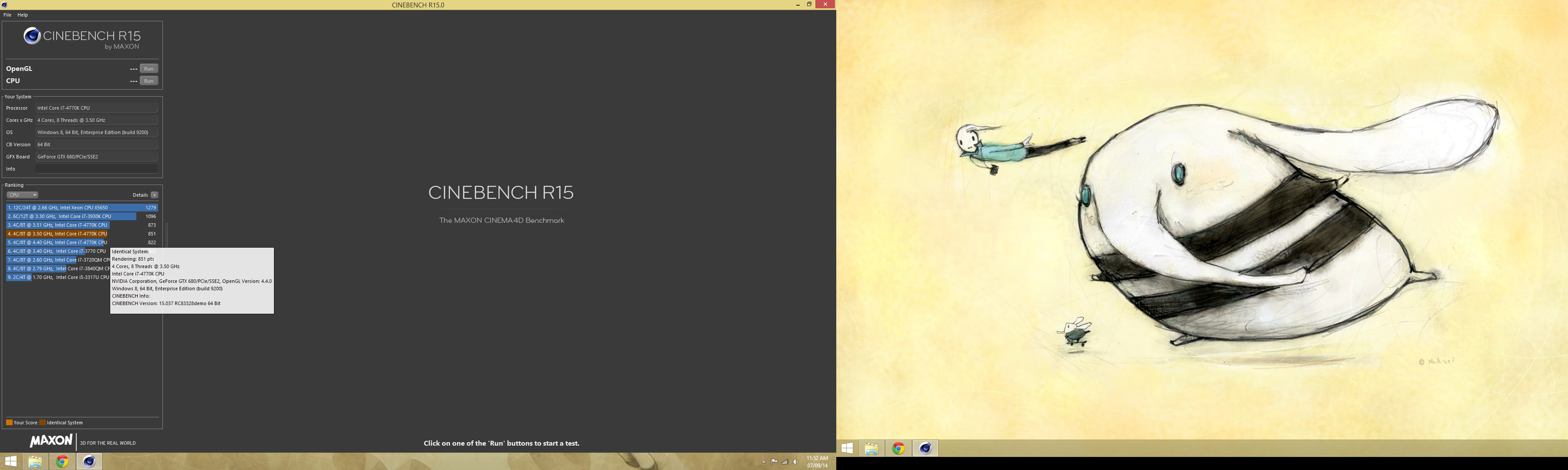Select ranking row 6 Intel Core i7-3770
The image size is (1568, 470).
pyautogui.click(x=58, y=251)
